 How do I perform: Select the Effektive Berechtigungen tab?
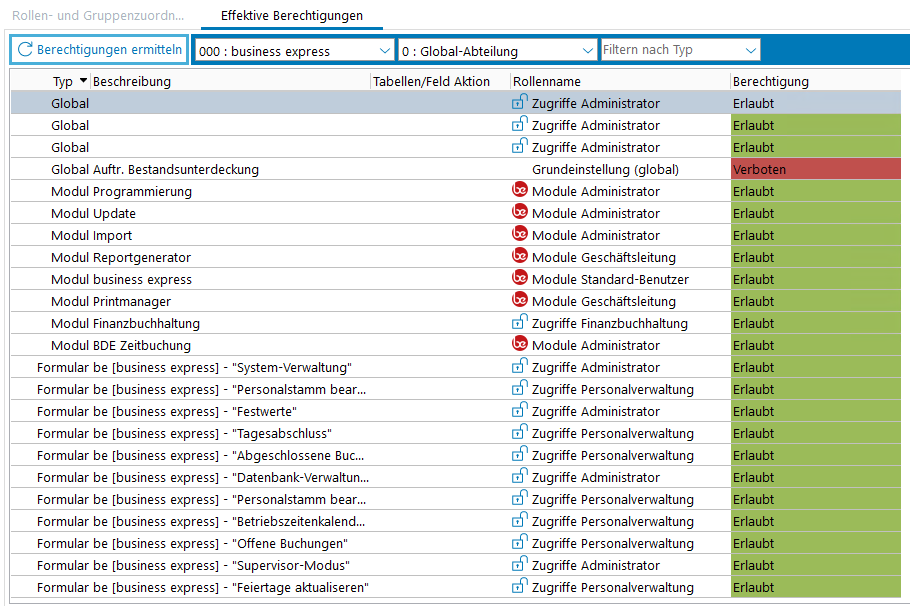point(291,16)
